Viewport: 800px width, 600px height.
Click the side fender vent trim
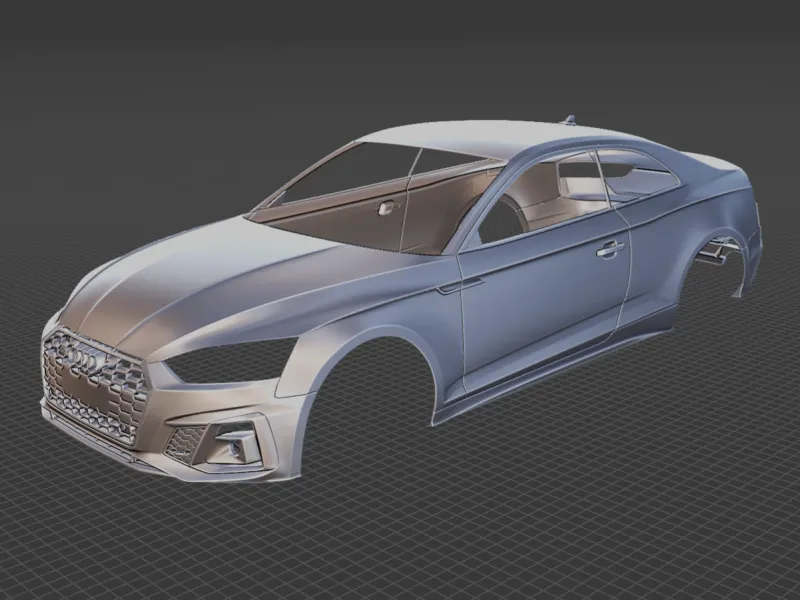pos(460,286)
